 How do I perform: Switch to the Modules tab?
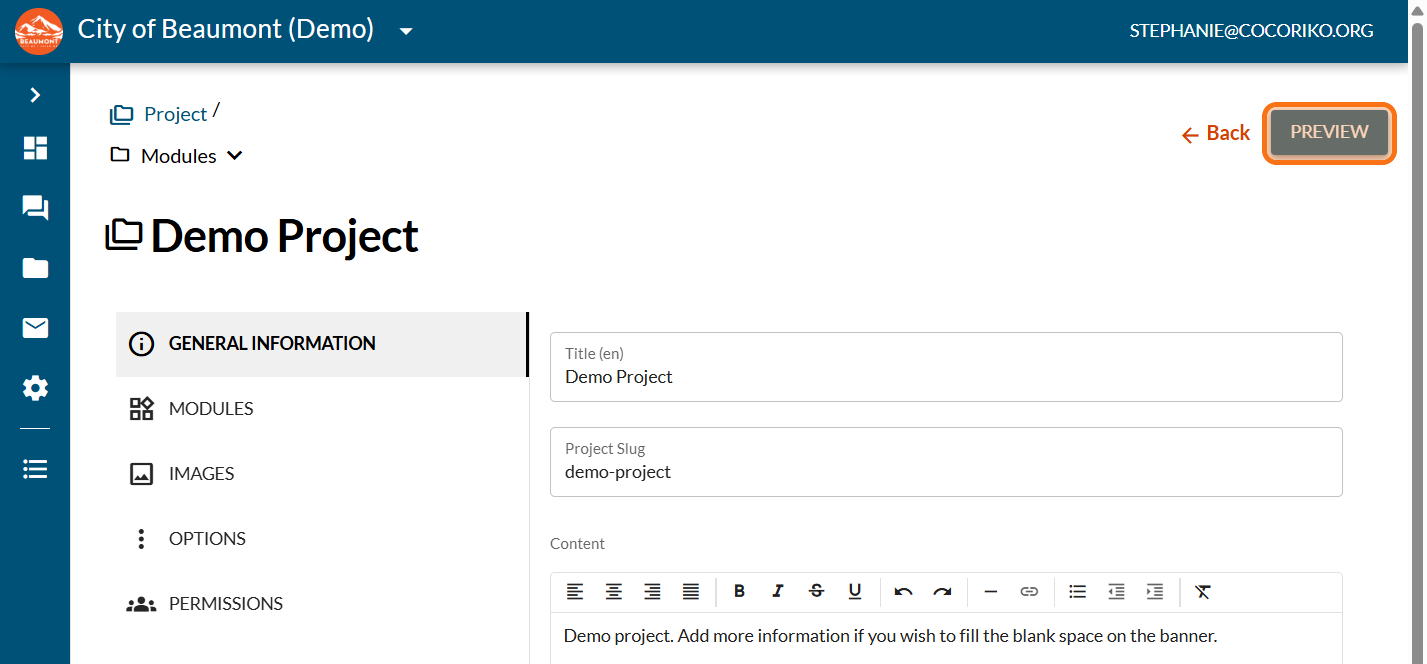pos(211,408)
